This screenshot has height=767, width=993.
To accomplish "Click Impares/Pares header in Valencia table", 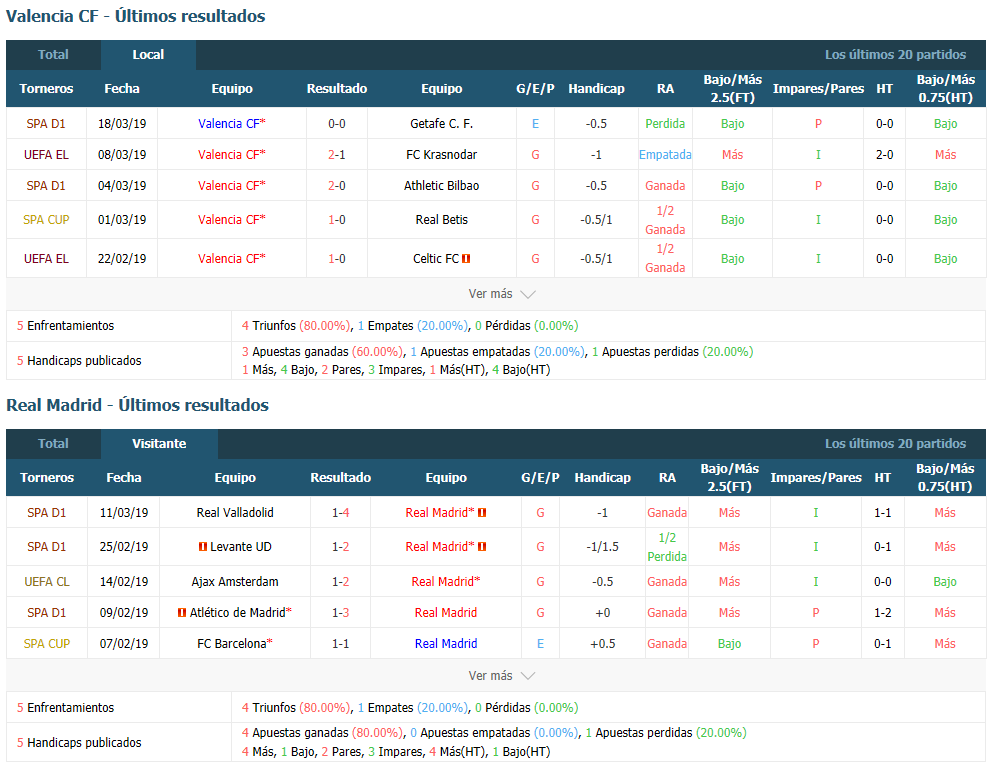I will pyautogui.click(x=818, y=89).
